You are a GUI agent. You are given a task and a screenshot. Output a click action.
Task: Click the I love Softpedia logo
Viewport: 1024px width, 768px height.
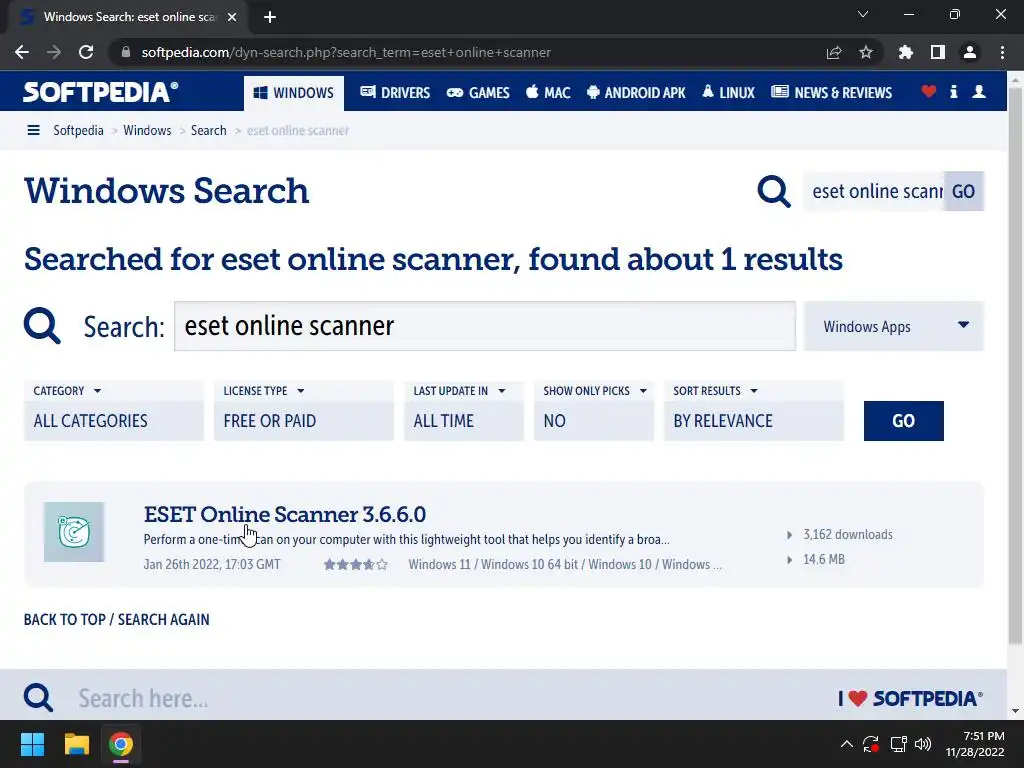coord(910,698)
